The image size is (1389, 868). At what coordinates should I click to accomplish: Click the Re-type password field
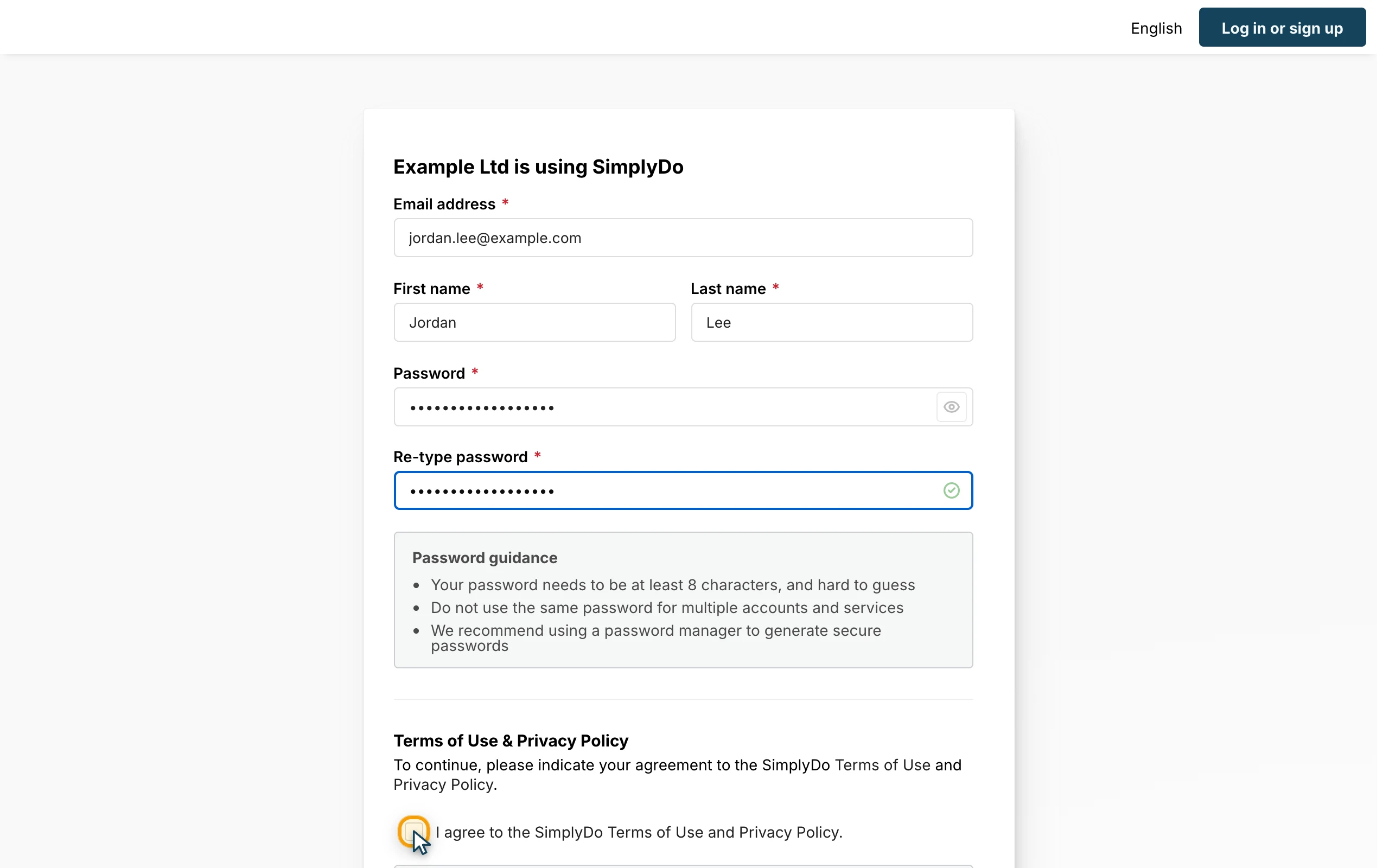pyautogui.click(x=683, y=490)
